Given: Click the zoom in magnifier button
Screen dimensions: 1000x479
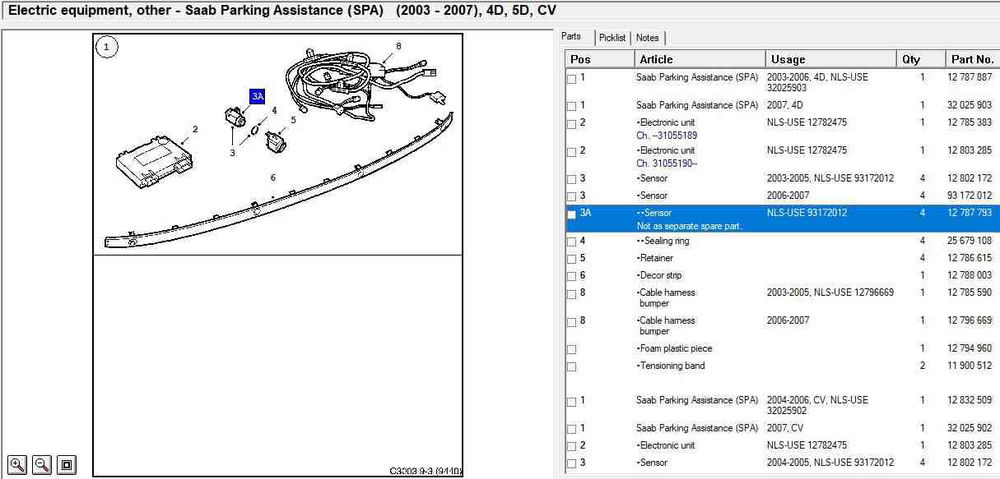Looking at the screenshot, I should pos(17,464).
